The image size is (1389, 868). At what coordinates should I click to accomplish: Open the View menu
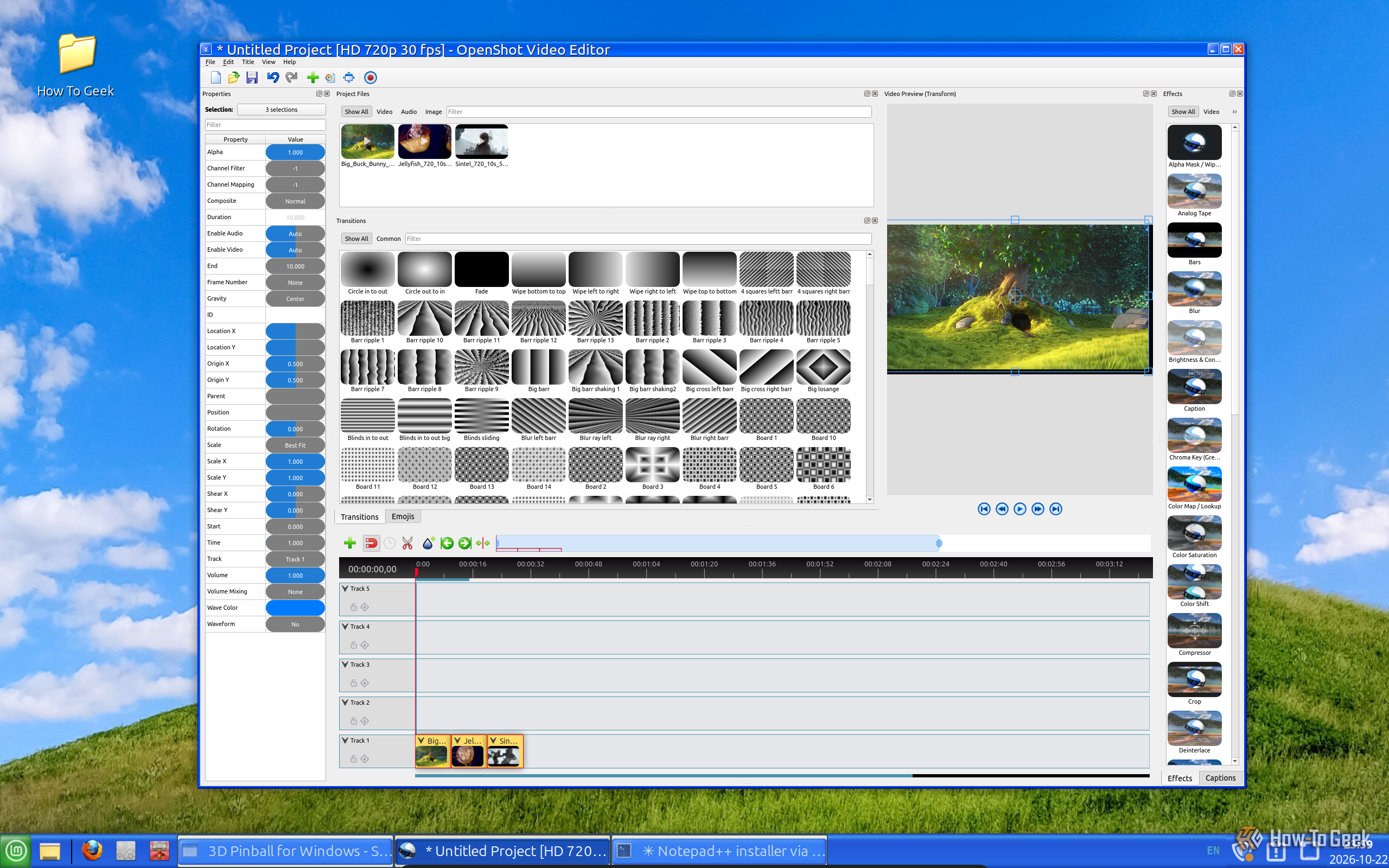[269, 62]
